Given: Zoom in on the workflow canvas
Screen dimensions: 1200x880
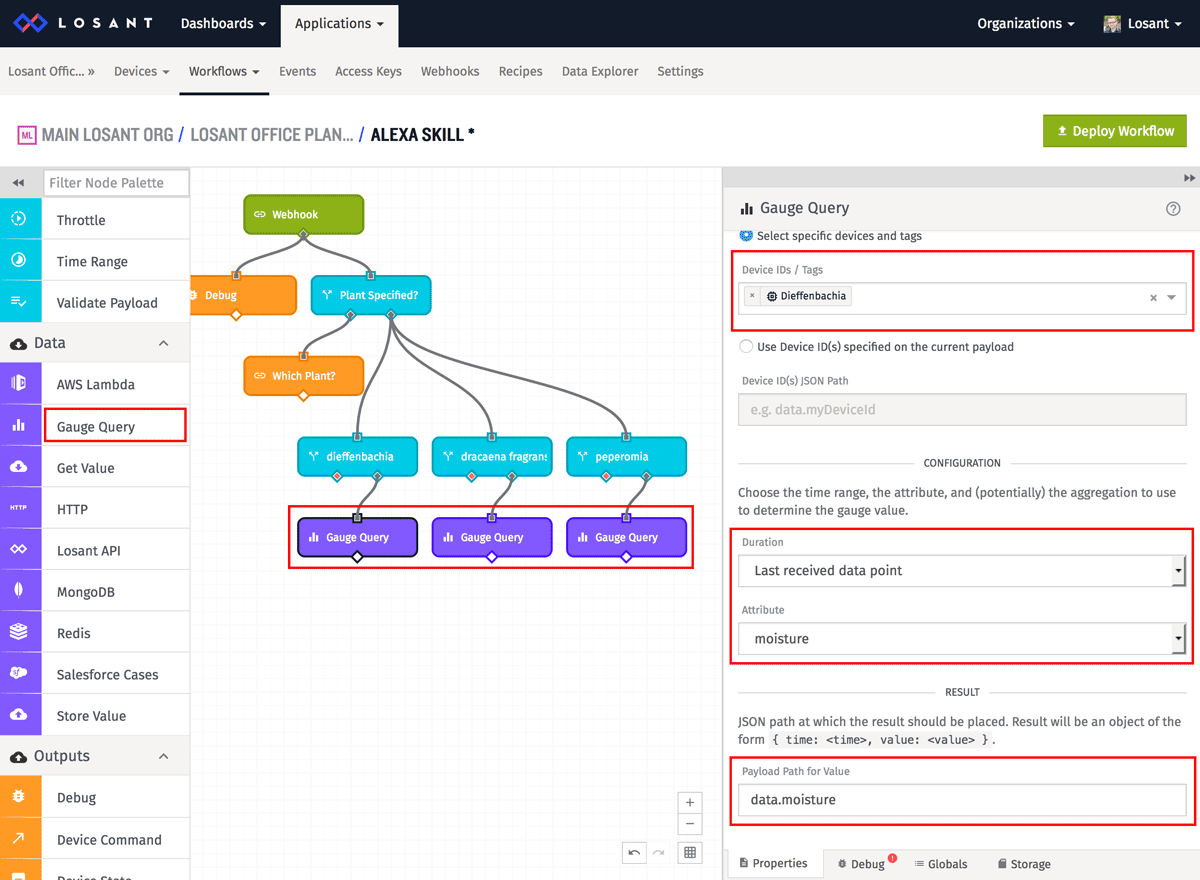Looking at the screenshot, I should click(690, 802).
